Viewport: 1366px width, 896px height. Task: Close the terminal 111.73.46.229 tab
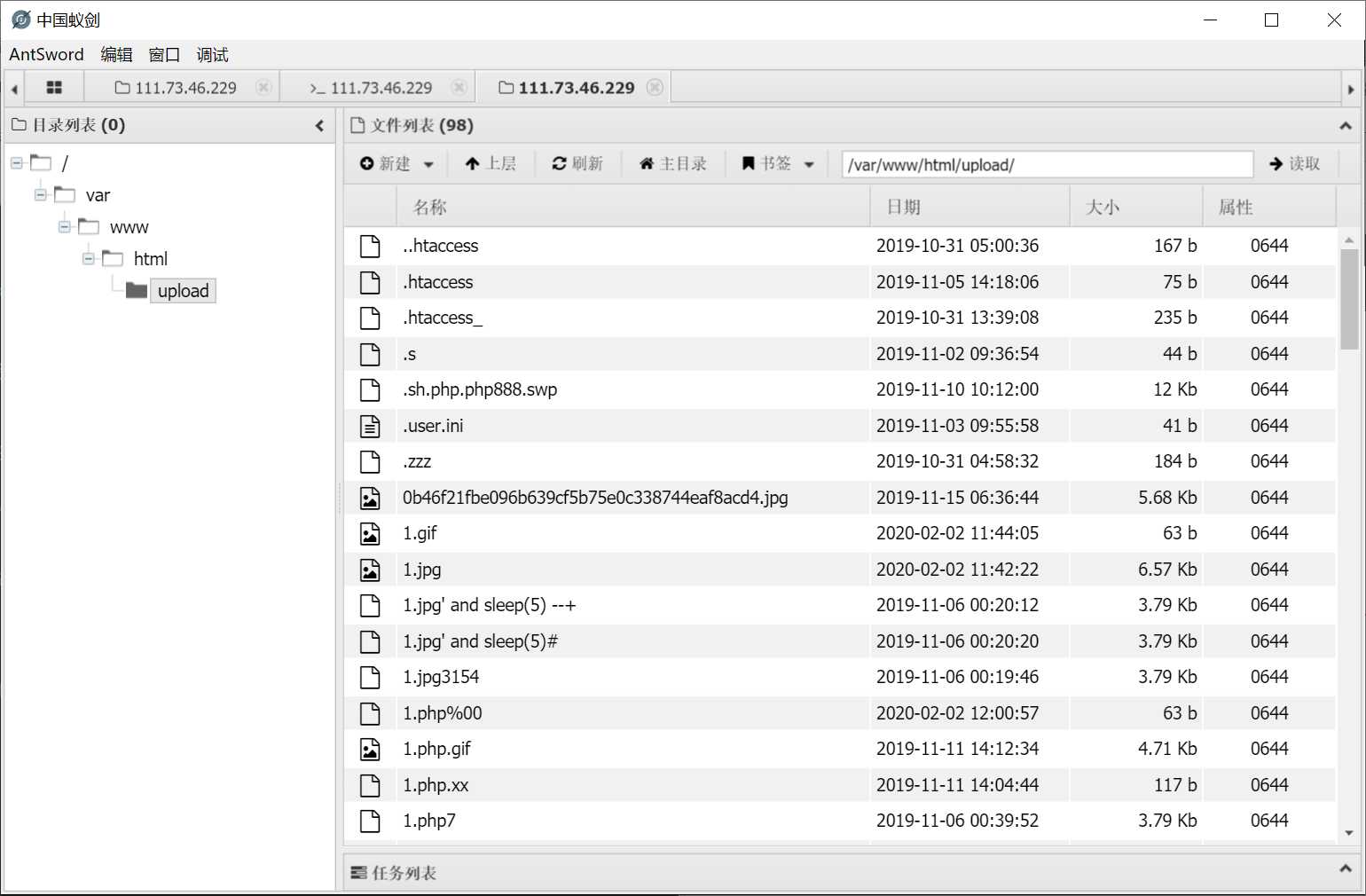point(459,88)
